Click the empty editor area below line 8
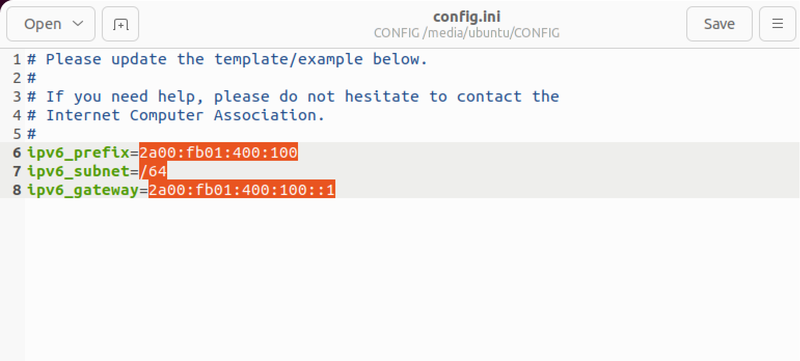The image size is (800, 361). pyautogui.click(x=412, y=279)
